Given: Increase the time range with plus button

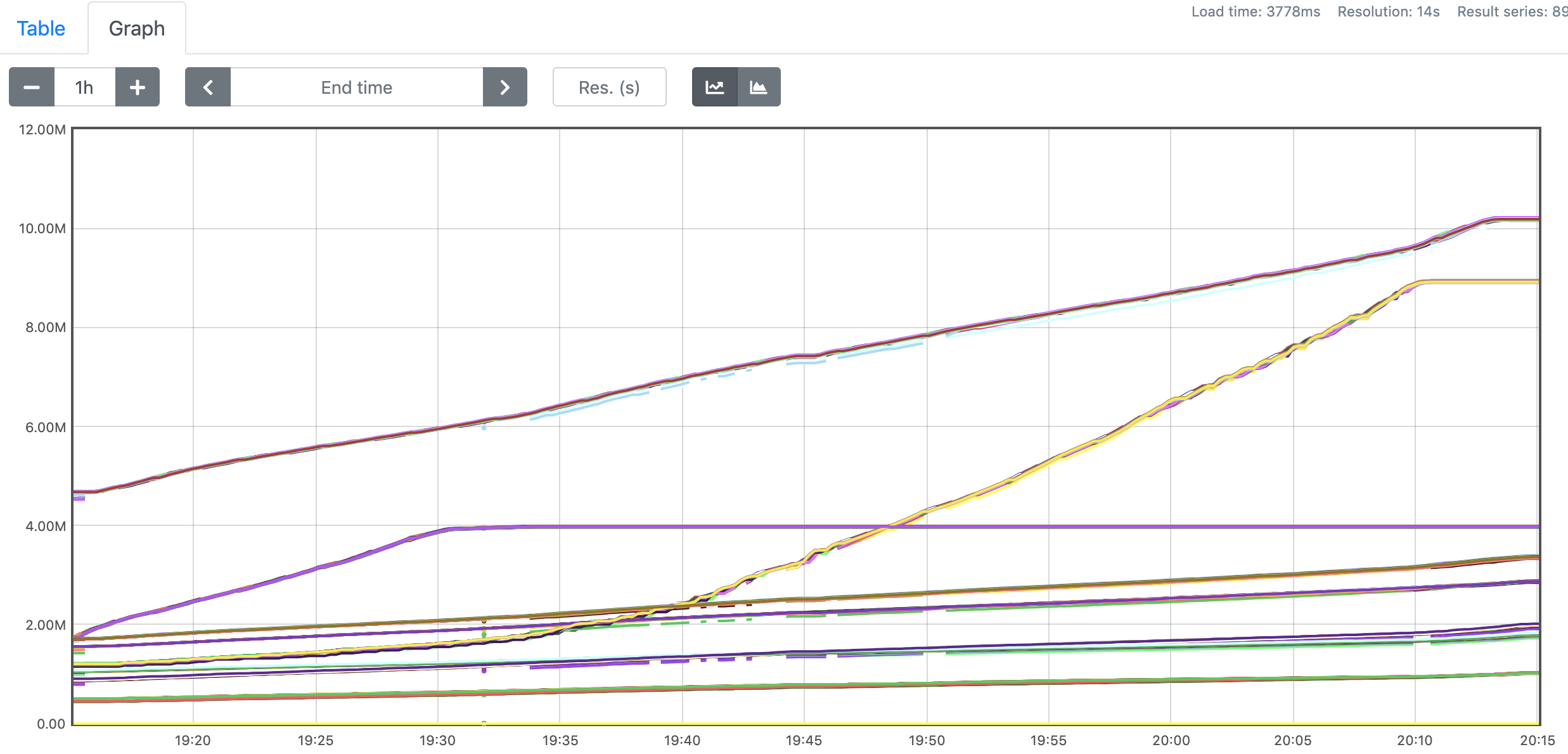Looking at the screenshot, I should coord(137,87).
